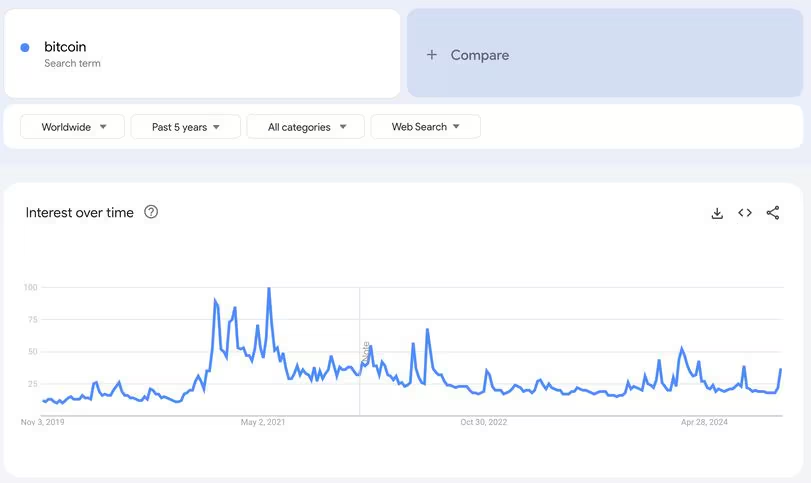811x483 pixels.
Task: Share the Interest over time chart
Action: 773,213
